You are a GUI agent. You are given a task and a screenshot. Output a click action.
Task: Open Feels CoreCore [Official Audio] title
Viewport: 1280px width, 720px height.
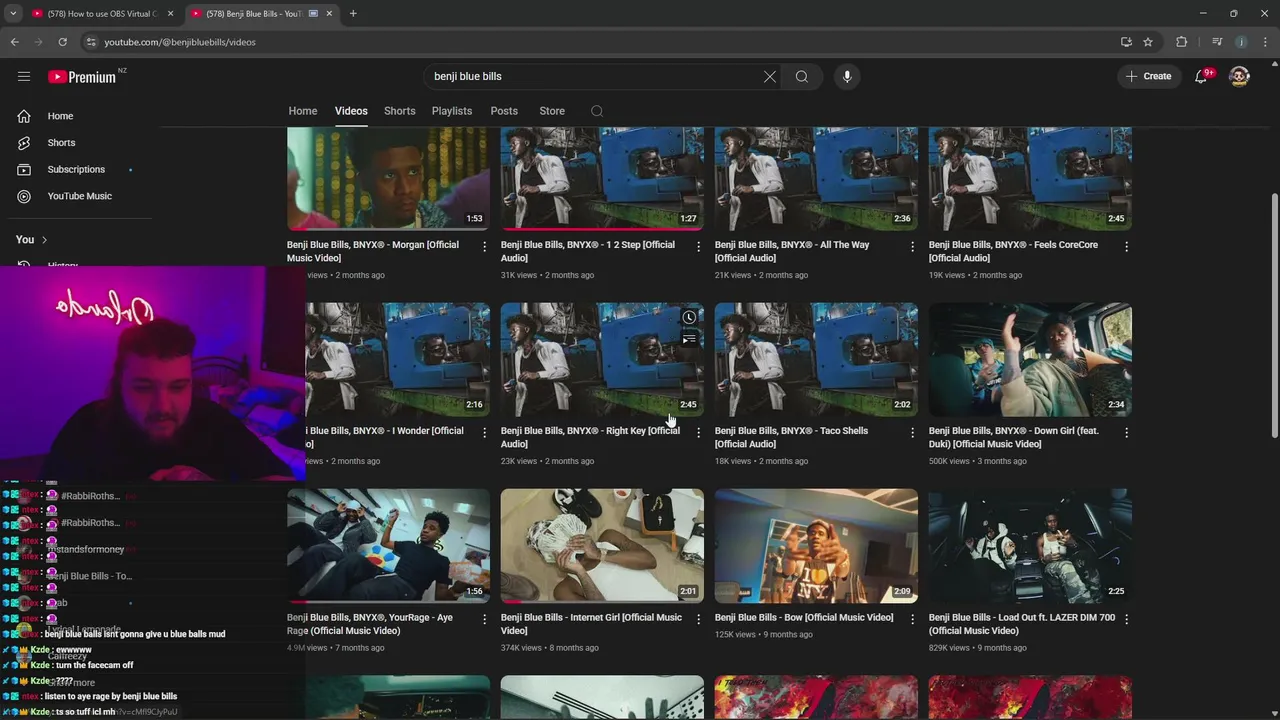(1013, 251)
